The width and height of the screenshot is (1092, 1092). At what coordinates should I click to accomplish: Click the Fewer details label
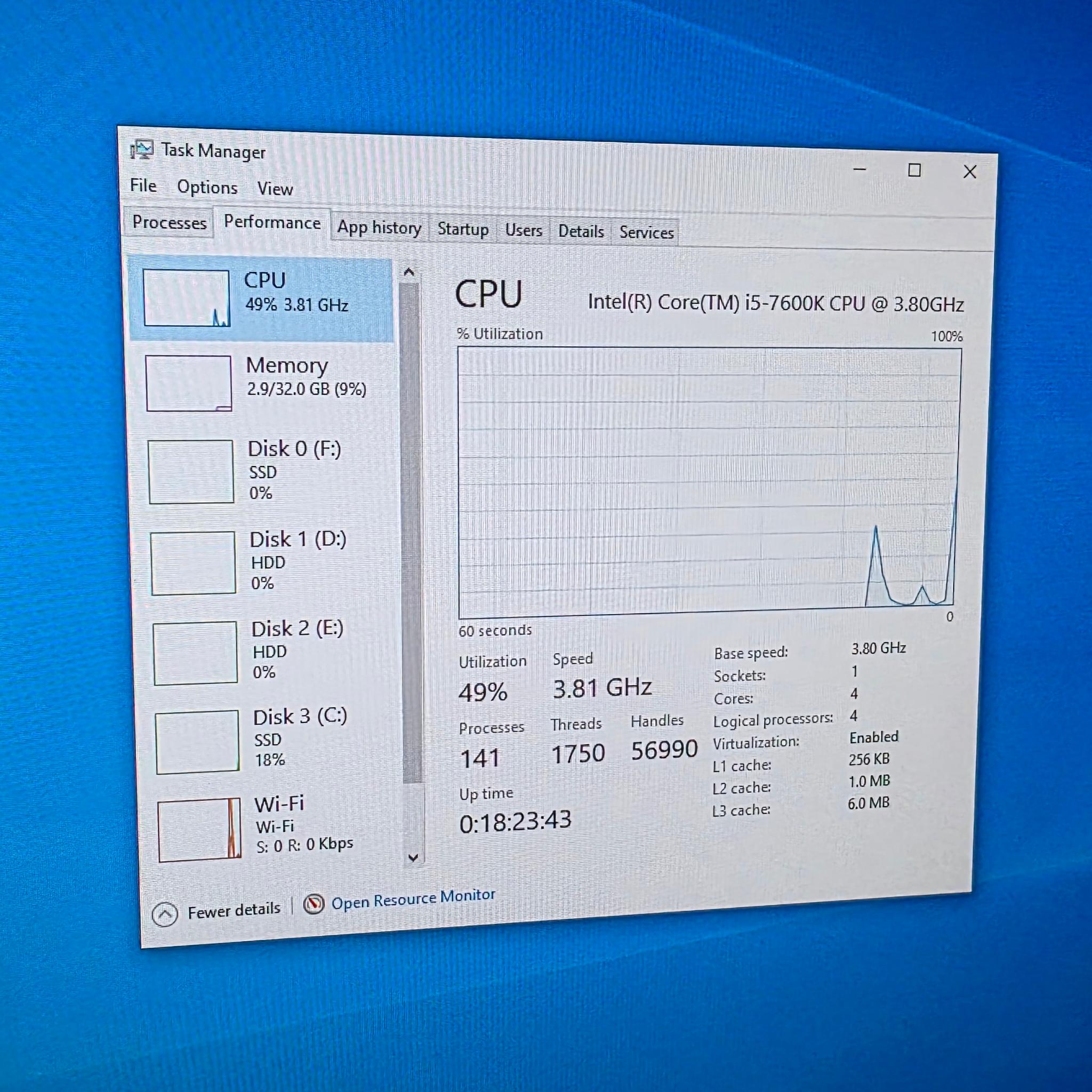pos(234,911)
